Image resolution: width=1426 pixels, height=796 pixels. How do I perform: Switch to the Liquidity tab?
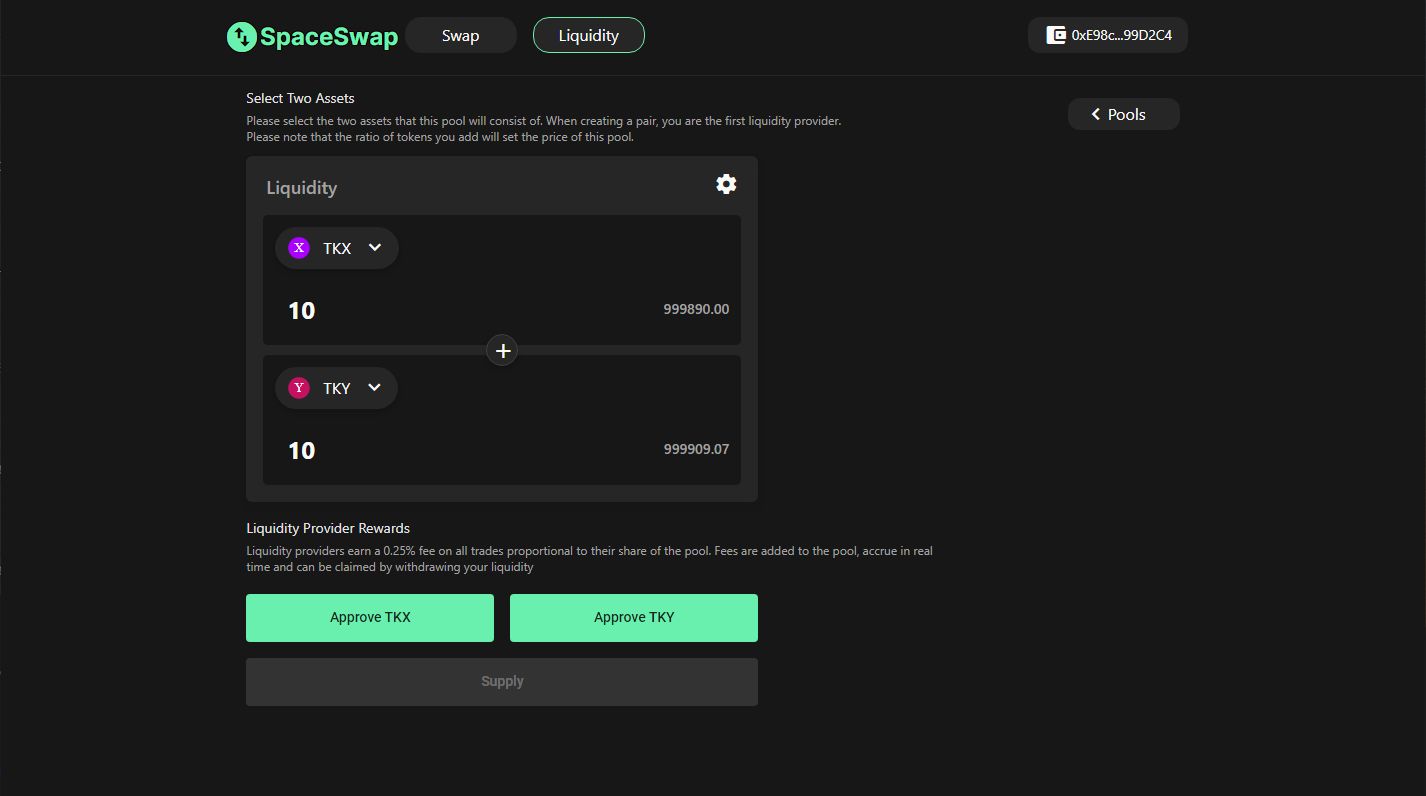pos(589,35)
